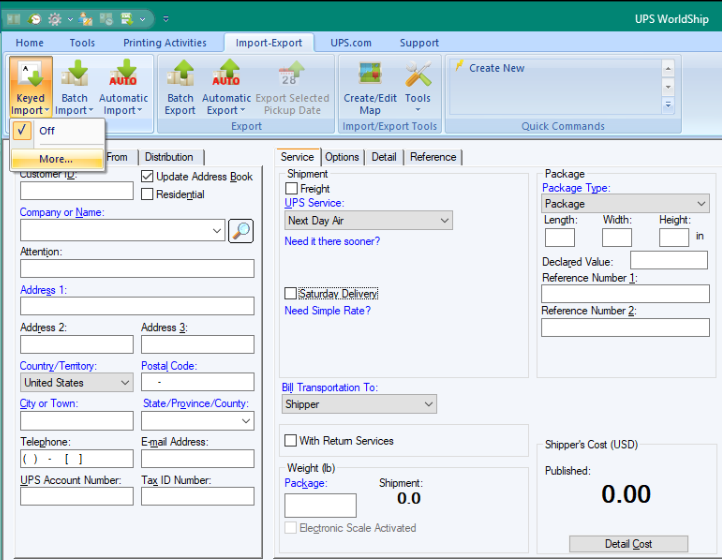Click the UPS Account Number field

[76, 496]
